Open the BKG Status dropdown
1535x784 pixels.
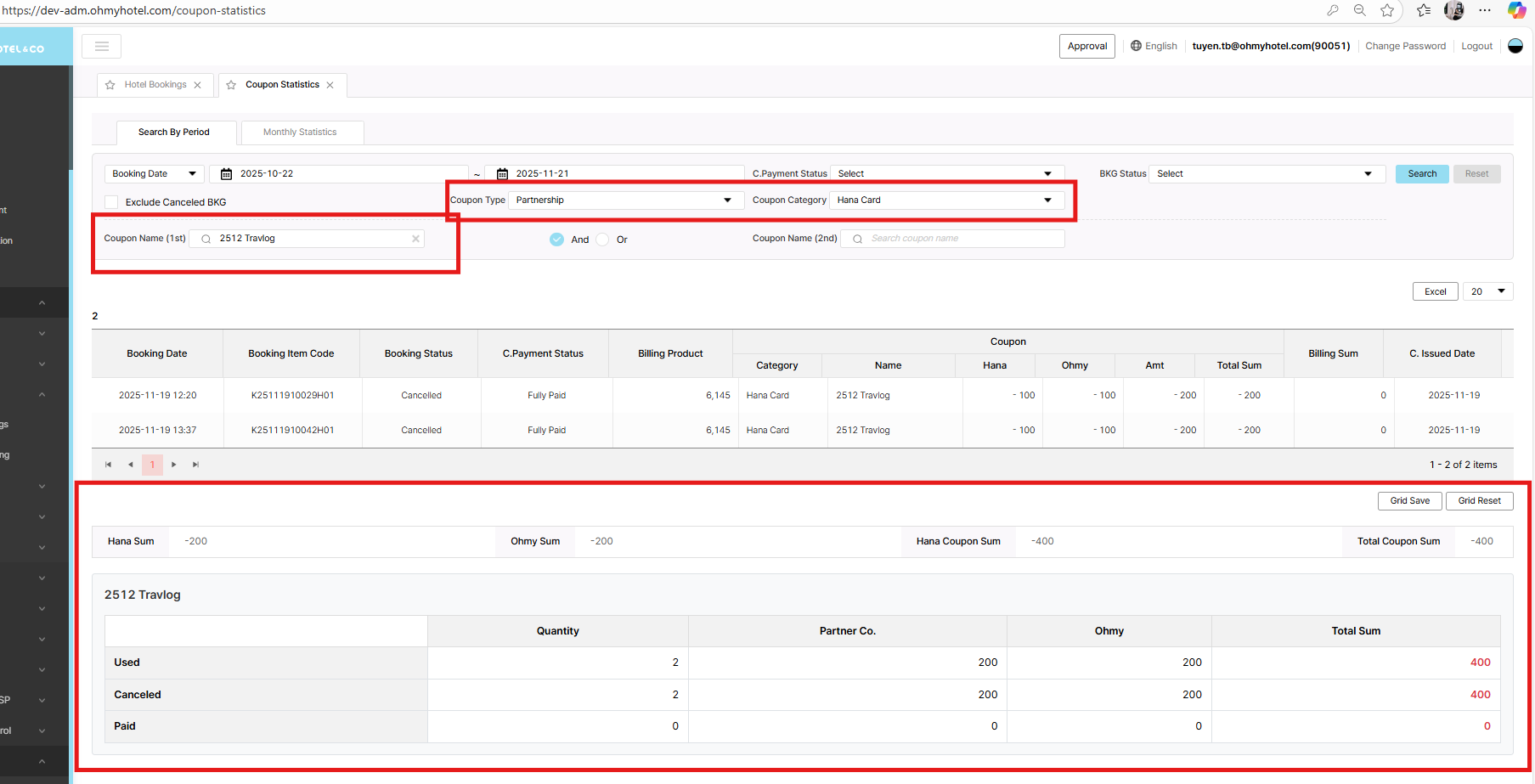pyautogui.click(x=1266, y=174)
